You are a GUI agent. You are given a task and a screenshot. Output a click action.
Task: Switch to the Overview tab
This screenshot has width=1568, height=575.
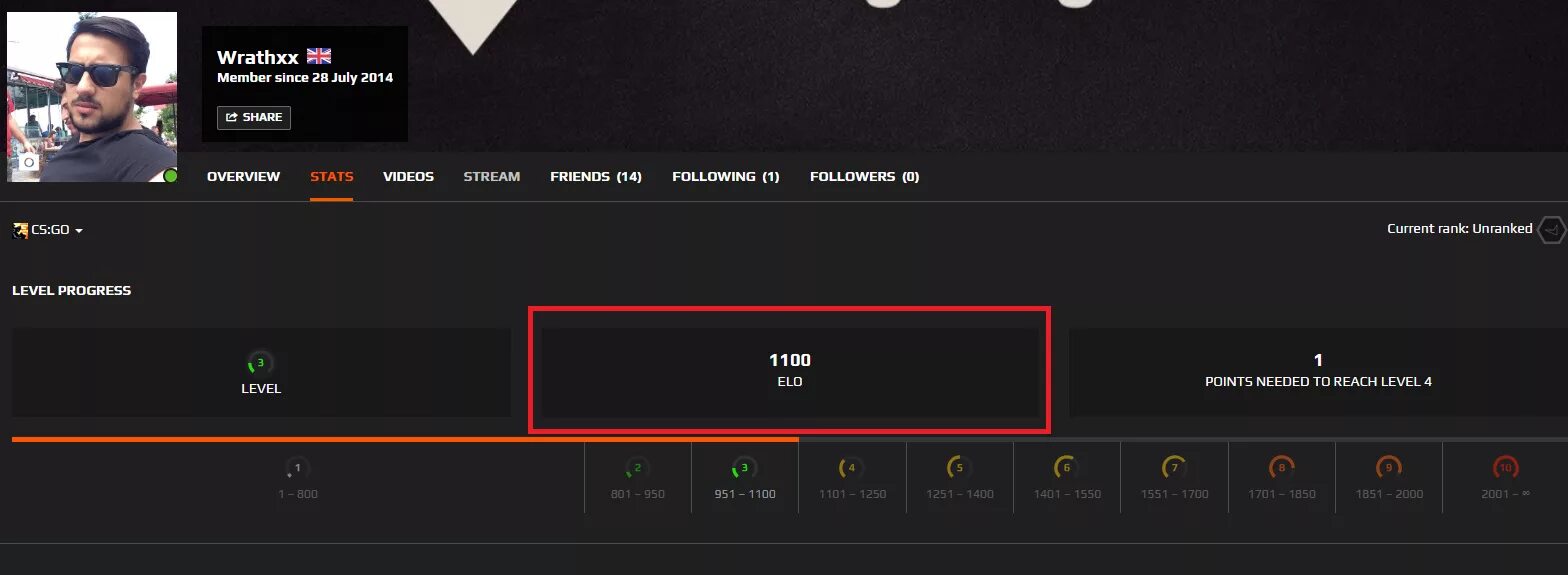[x=243, y=176]
